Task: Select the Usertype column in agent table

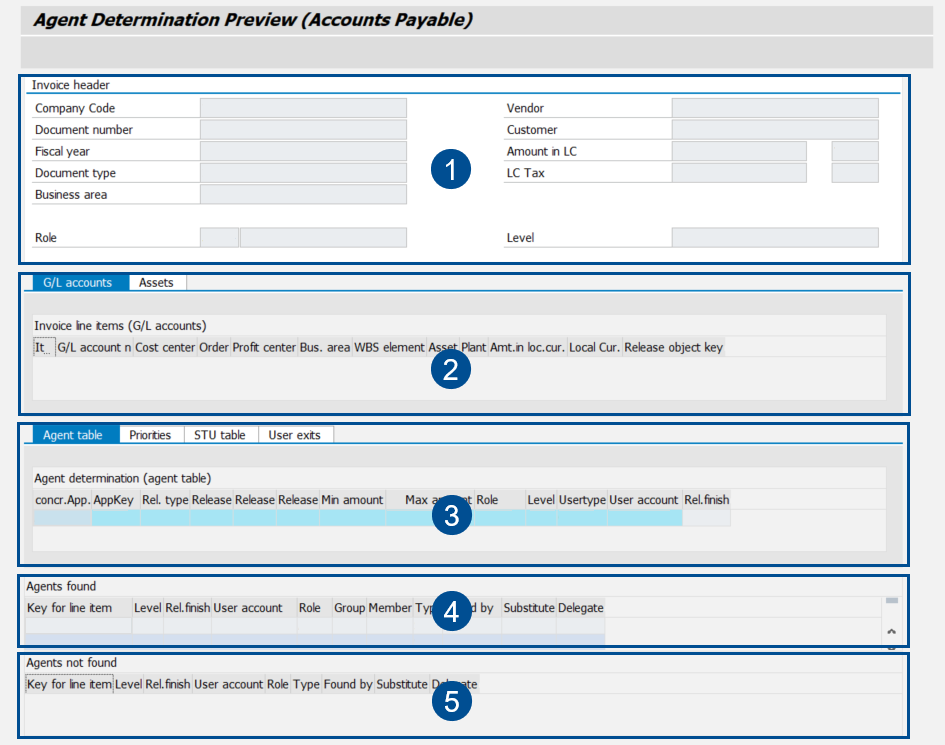Action: [582, 499]
